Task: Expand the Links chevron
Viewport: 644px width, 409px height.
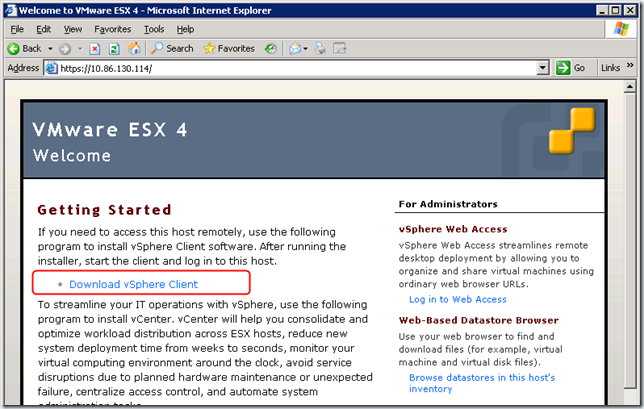Action: click(630, 65)
